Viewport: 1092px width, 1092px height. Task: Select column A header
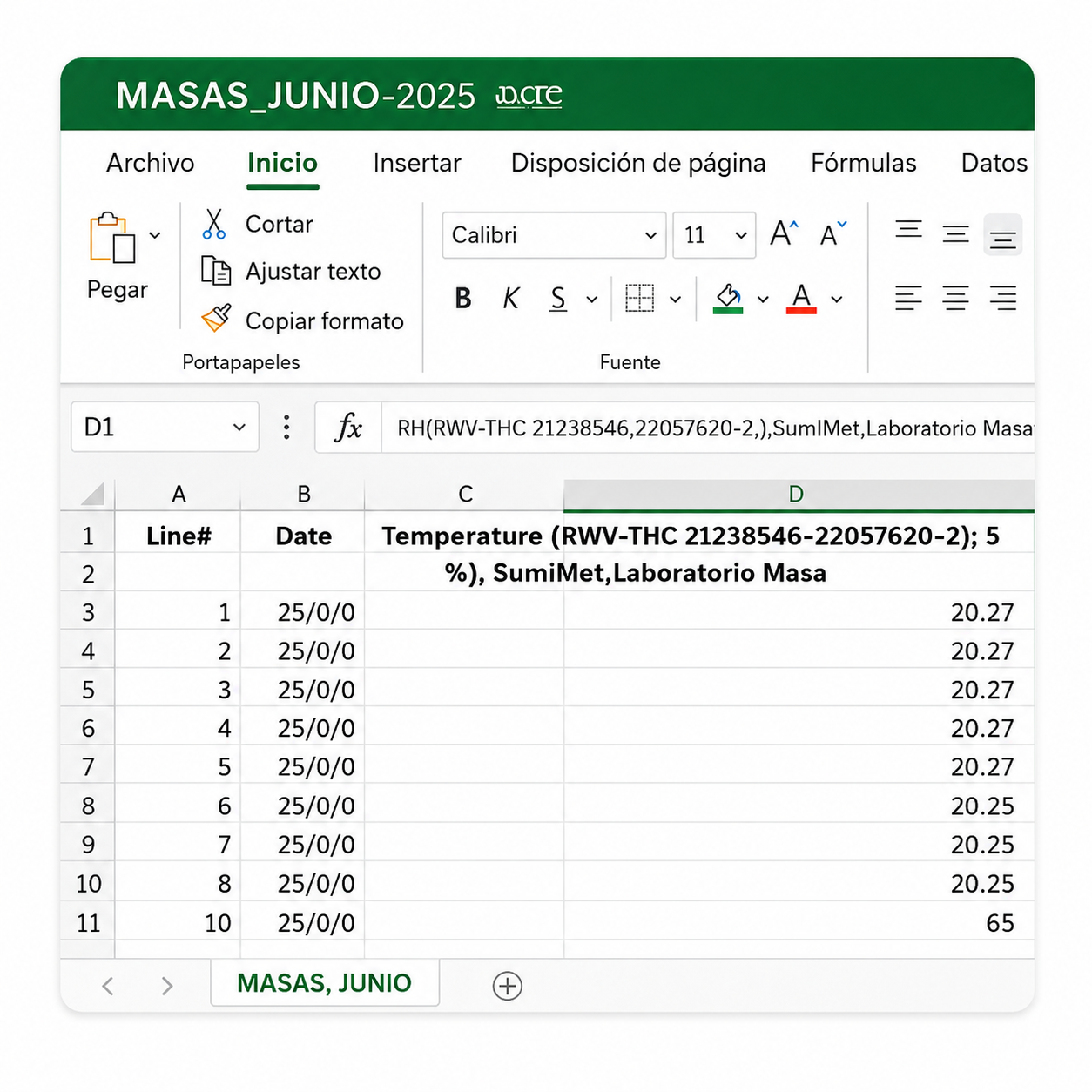pos(179,495)
